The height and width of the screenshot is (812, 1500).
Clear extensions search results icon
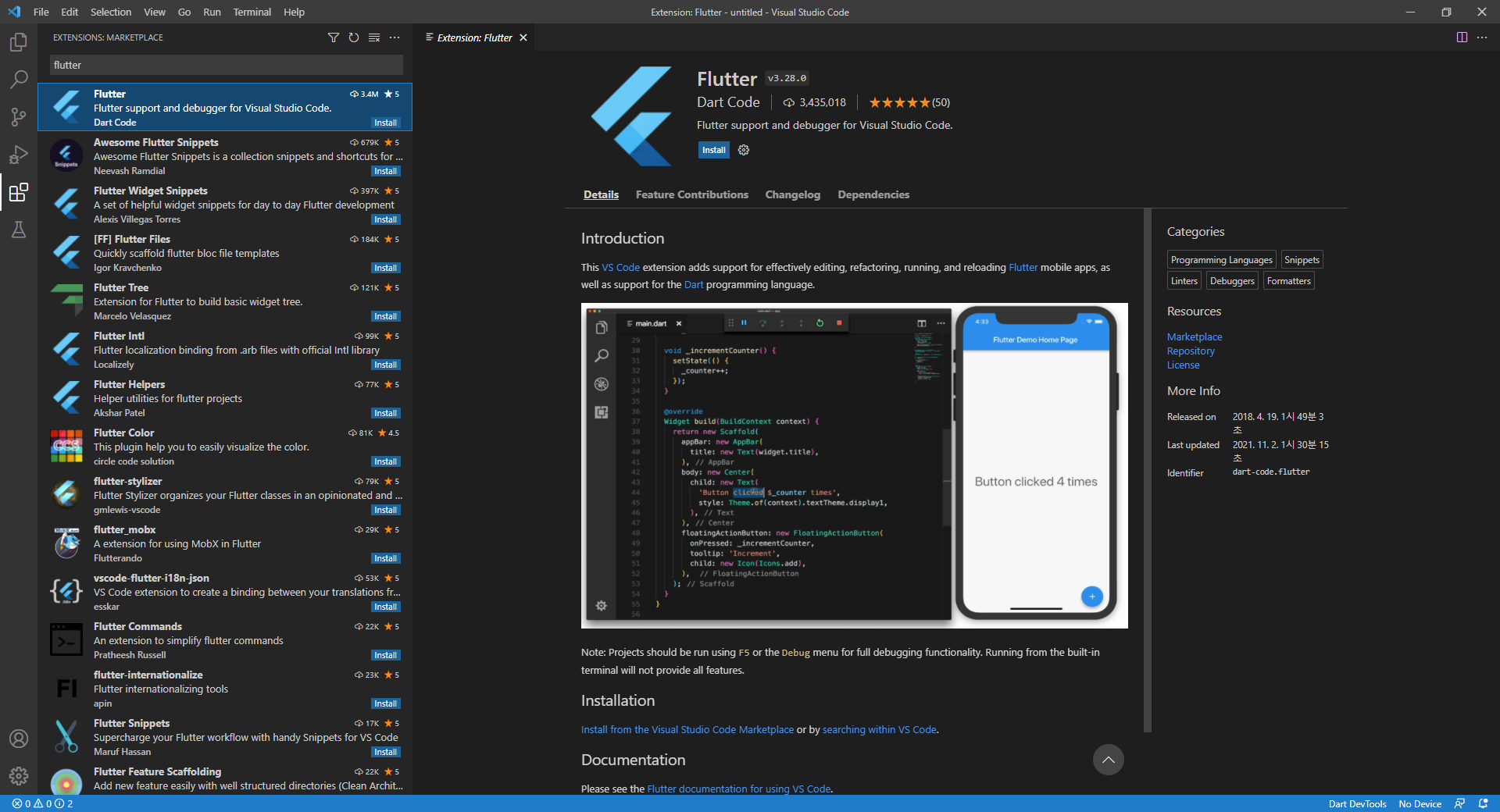click(374, 37)
